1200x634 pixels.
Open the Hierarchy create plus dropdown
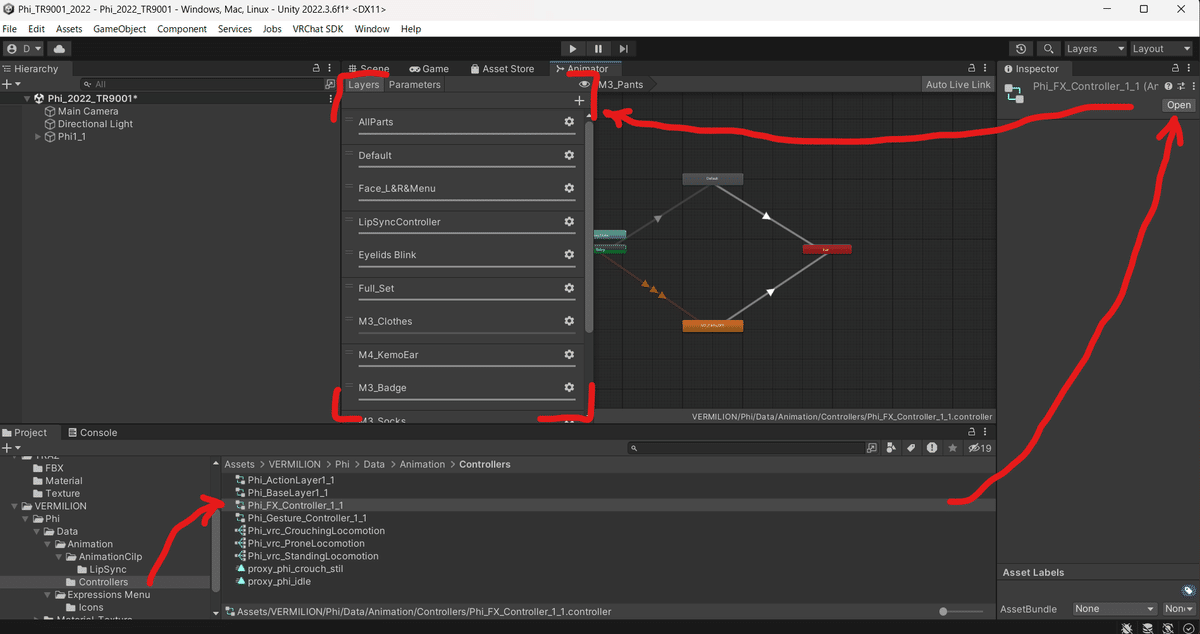point(11,84)
